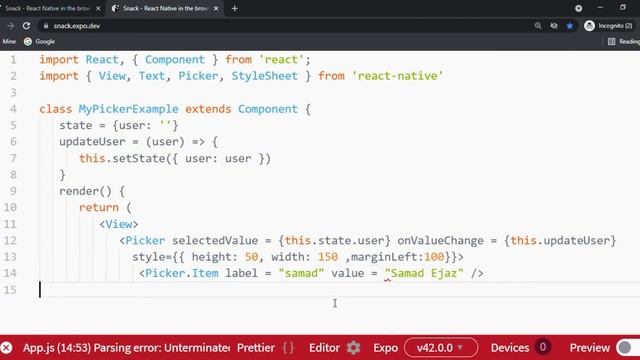Open the Google bookmark
Viewport: 640px width, 360px height.
pos(40,42)
